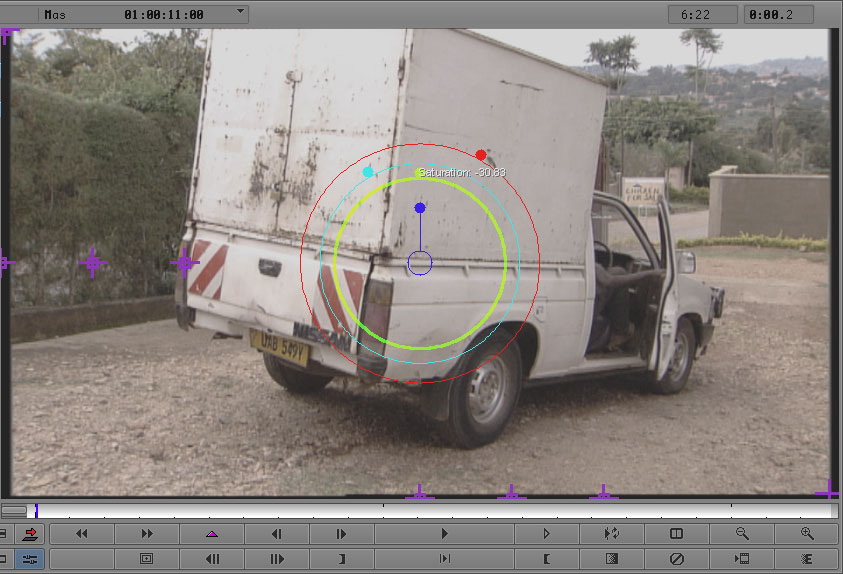Viewport: 843px width, 574px height.
Task: Zoom in with the Enlarge magnifier
Action: click(807, 534)
